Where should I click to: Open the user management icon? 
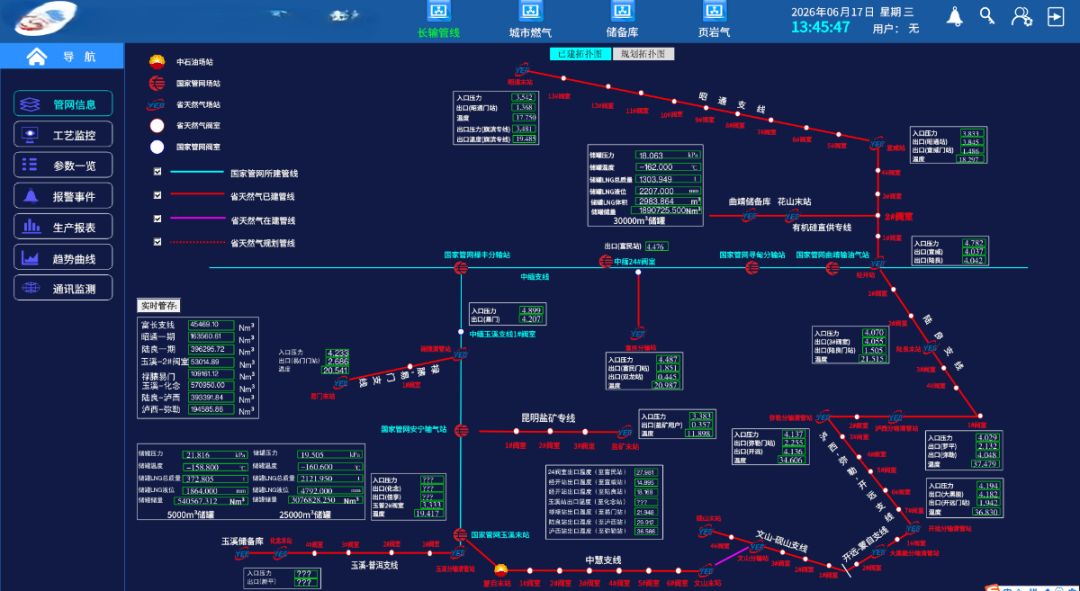point(1021,17)
